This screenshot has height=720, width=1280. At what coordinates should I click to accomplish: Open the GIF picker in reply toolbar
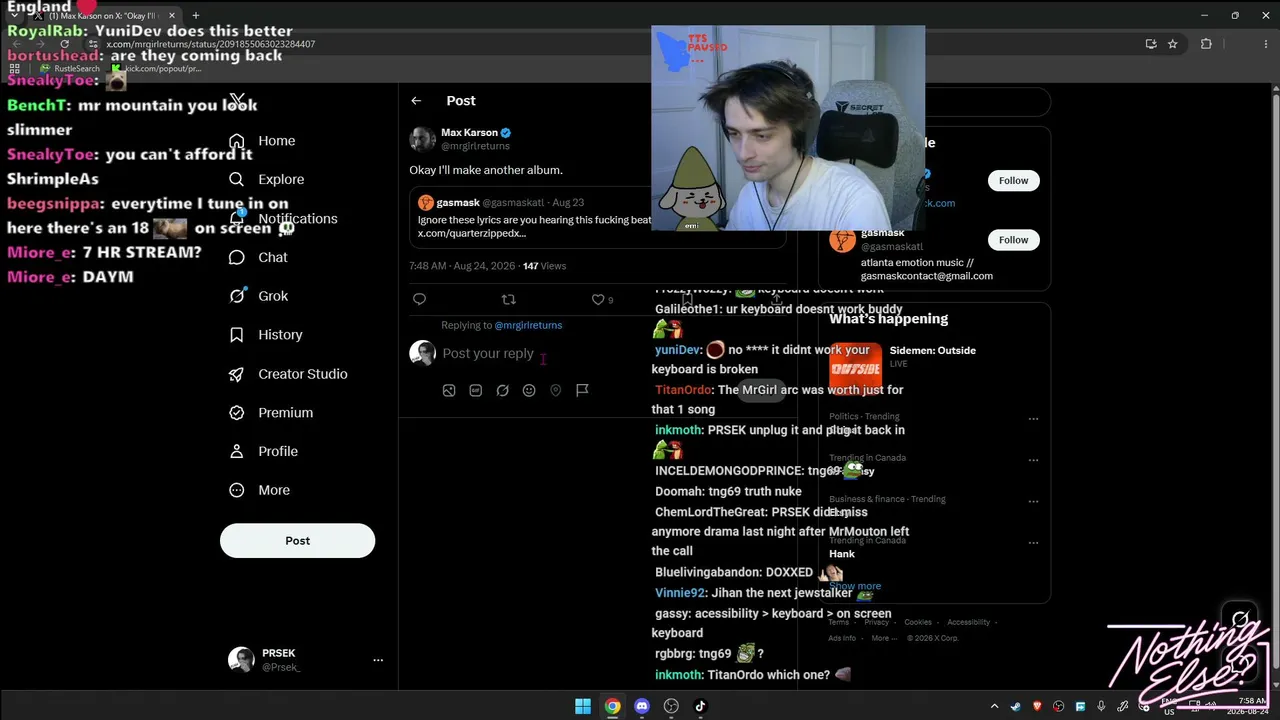click(476, 390)
